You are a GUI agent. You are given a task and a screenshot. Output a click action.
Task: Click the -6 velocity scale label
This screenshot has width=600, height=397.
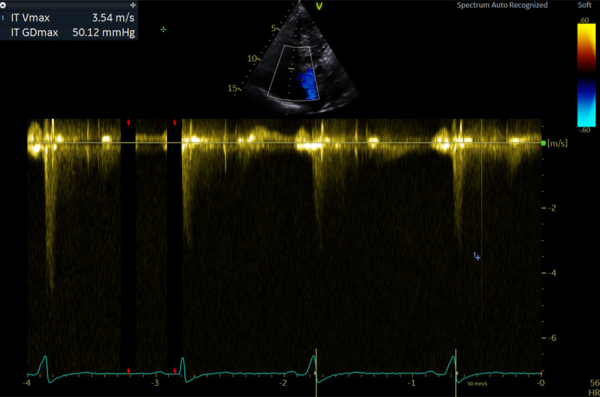552,338
